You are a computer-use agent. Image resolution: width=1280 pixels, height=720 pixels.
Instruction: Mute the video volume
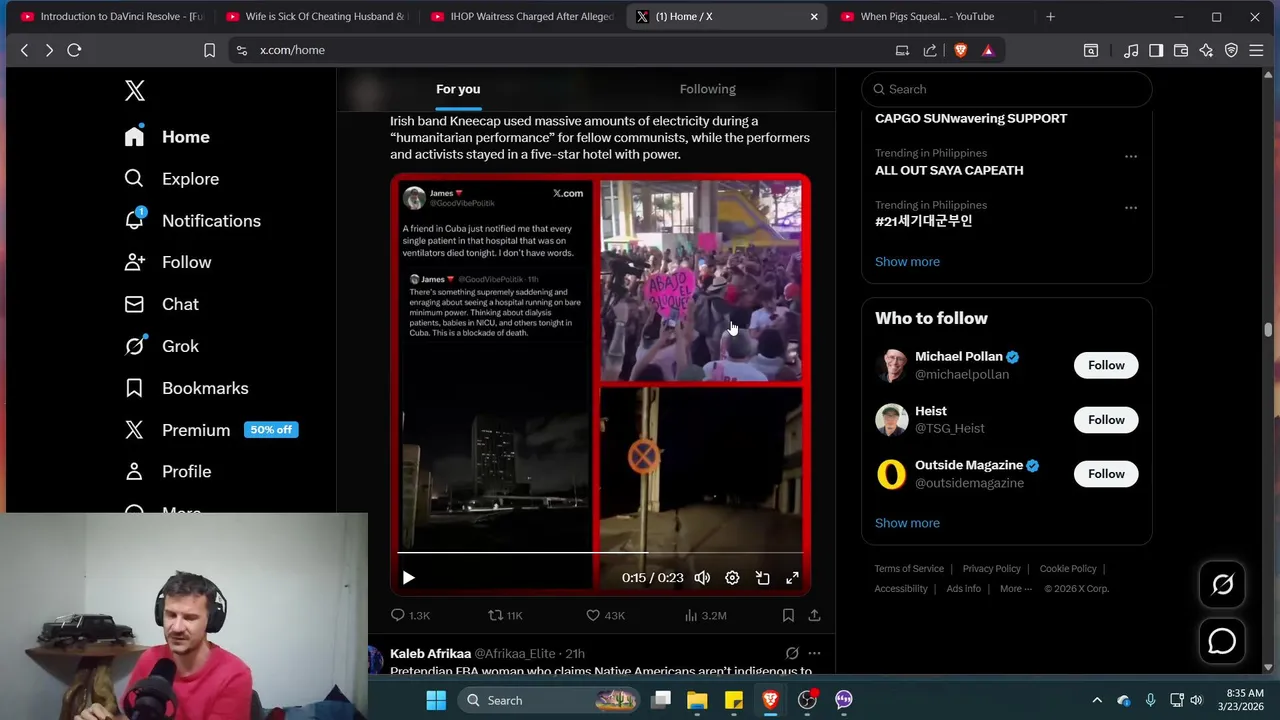tap(702, 578)
